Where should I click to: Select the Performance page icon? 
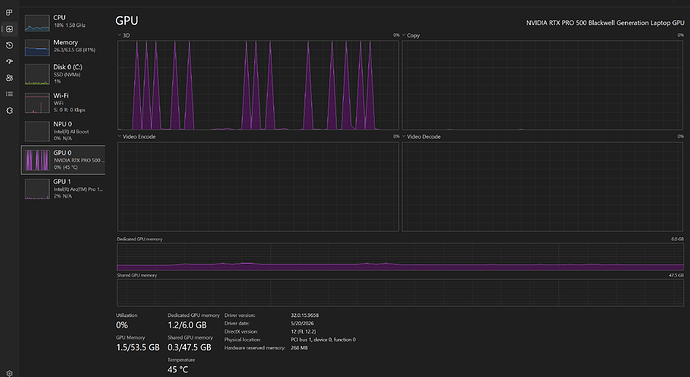pos(9,29)
